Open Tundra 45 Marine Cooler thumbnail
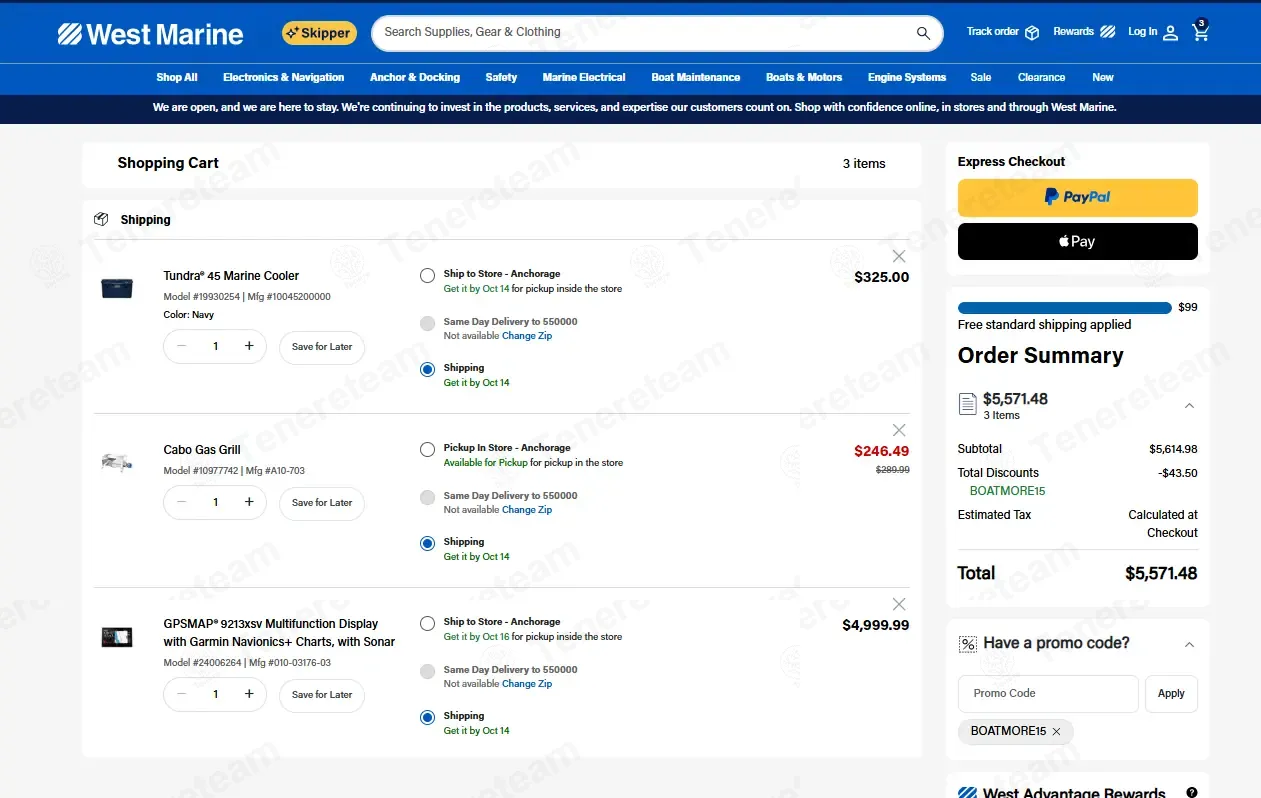 (117, 288)
